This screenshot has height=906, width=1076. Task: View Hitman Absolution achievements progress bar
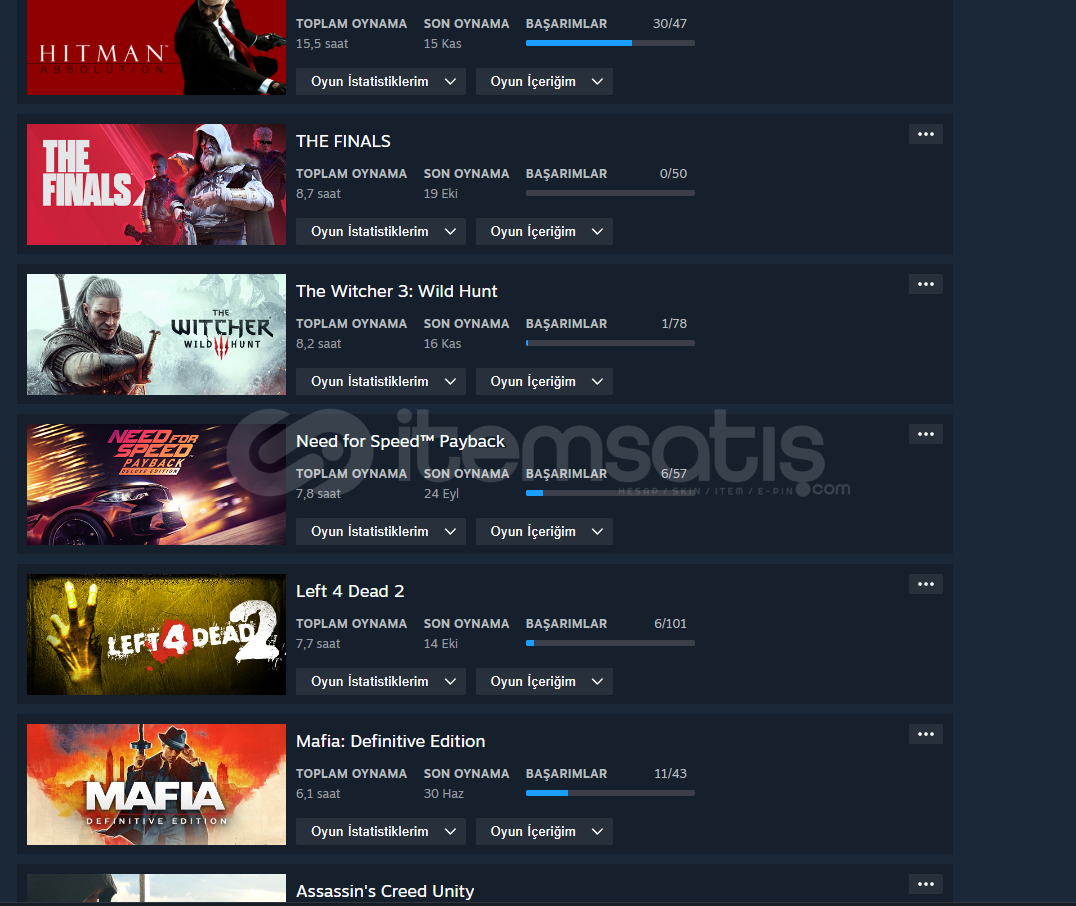click(x=610, y=43)
